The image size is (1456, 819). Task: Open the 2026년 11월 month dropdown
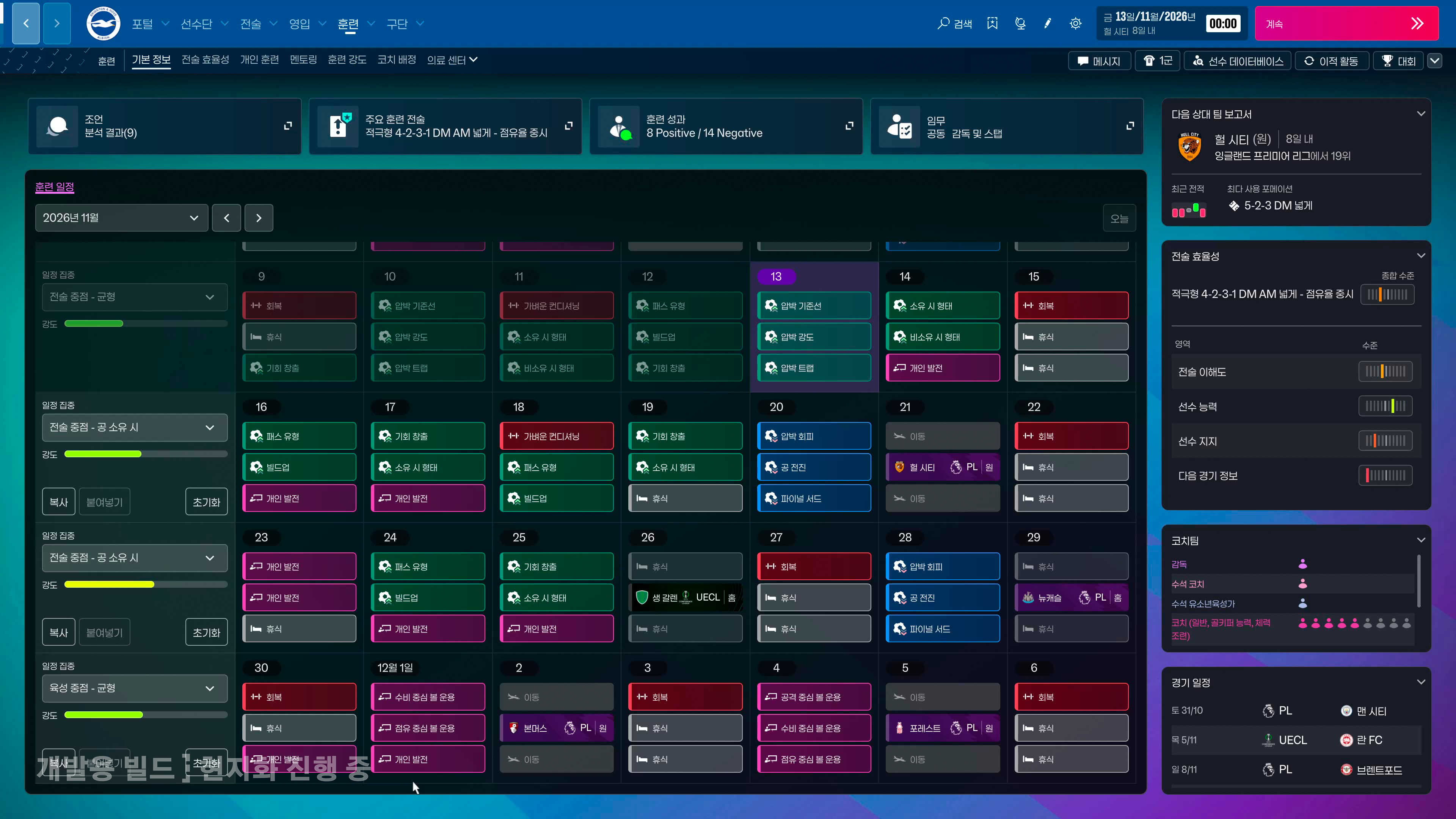pyautogui.click(x=121, y=218)
